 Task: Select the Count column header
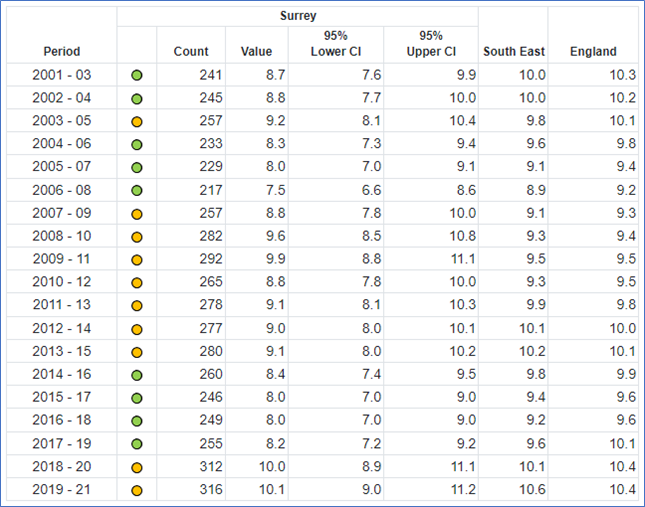[x=191, y=51]
